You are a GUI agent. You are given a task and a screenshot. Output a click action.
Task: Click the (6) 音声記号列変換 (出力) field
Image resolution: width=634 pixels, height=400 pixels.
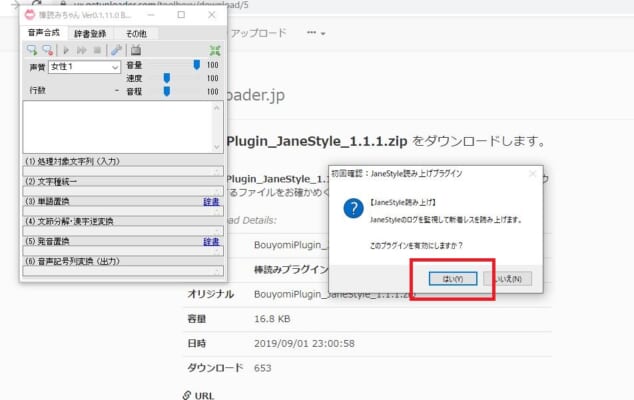click(x=123, y=271)
